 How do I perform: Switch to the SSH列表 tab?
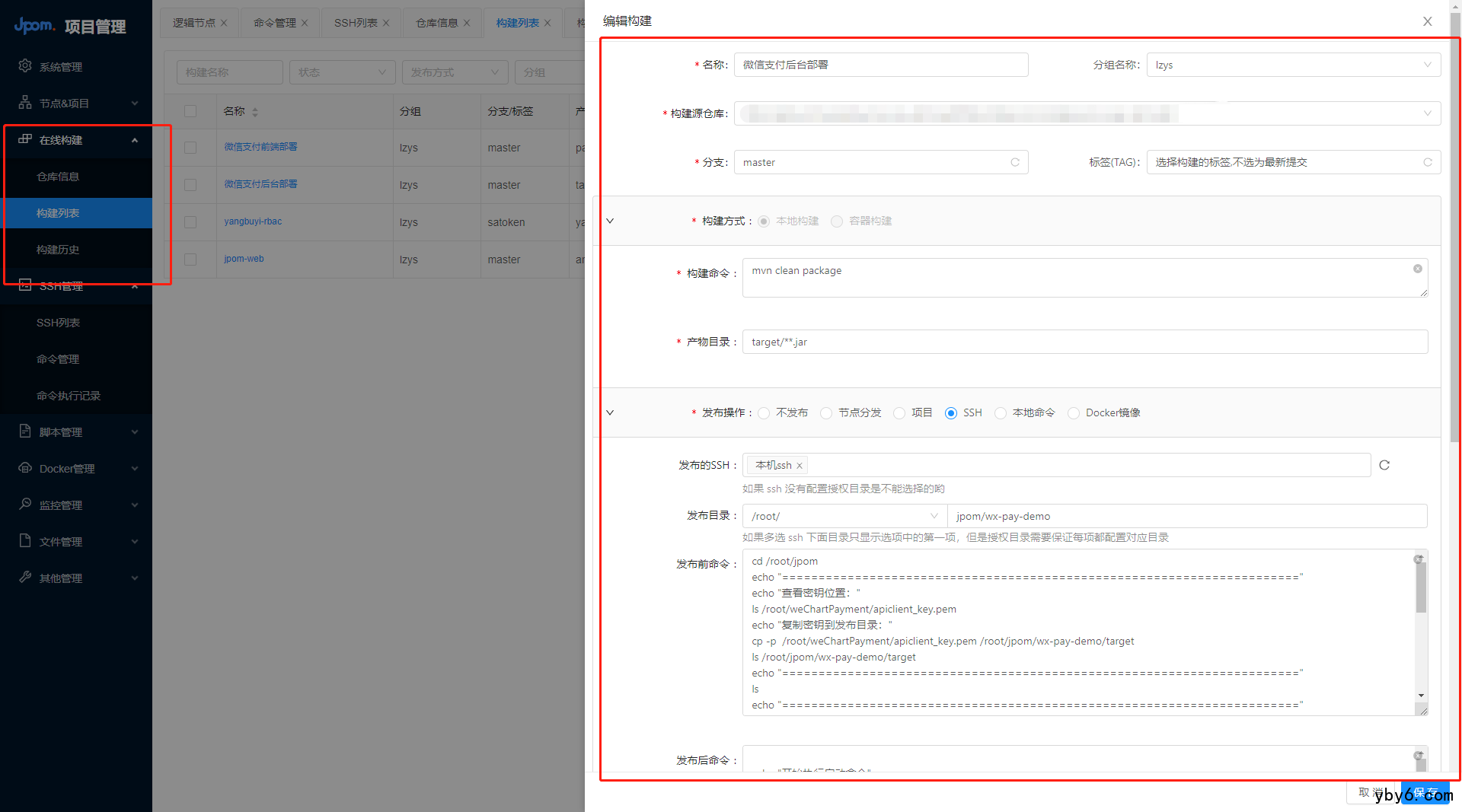click(355, 22)
